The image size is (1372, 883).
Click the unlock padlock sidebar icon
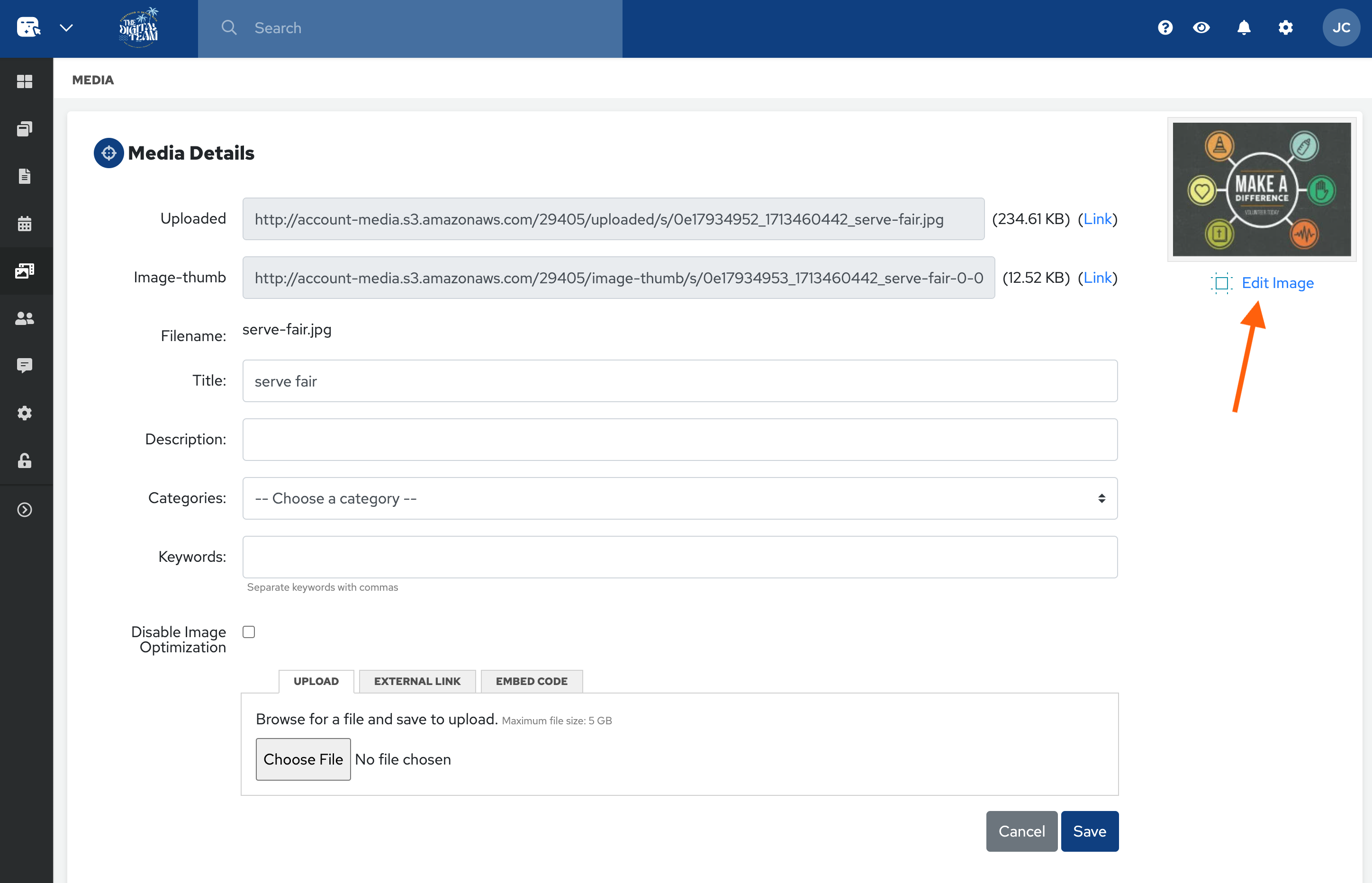25,460
